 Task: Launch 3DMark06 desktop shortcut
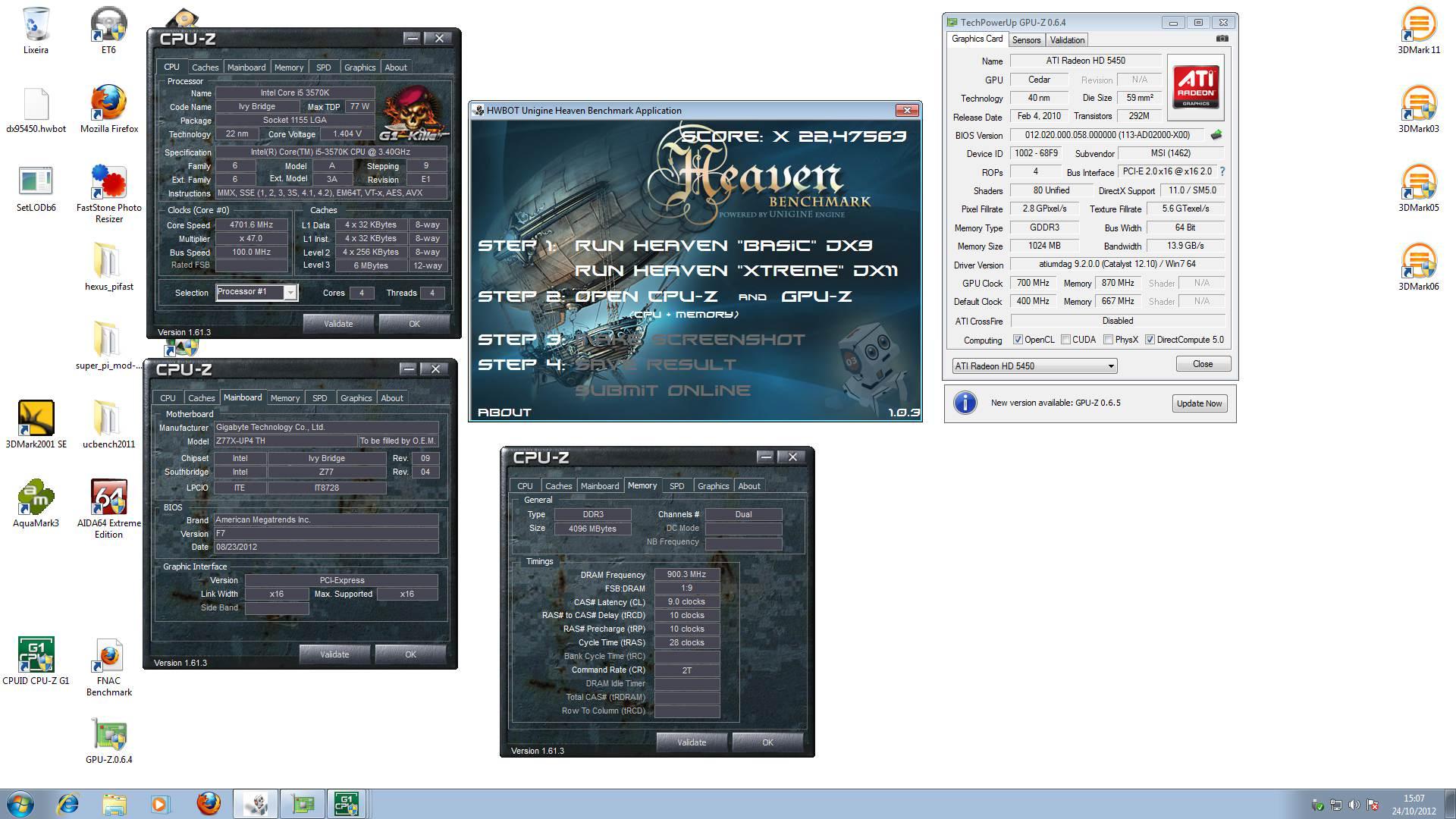pos(1418,268)
